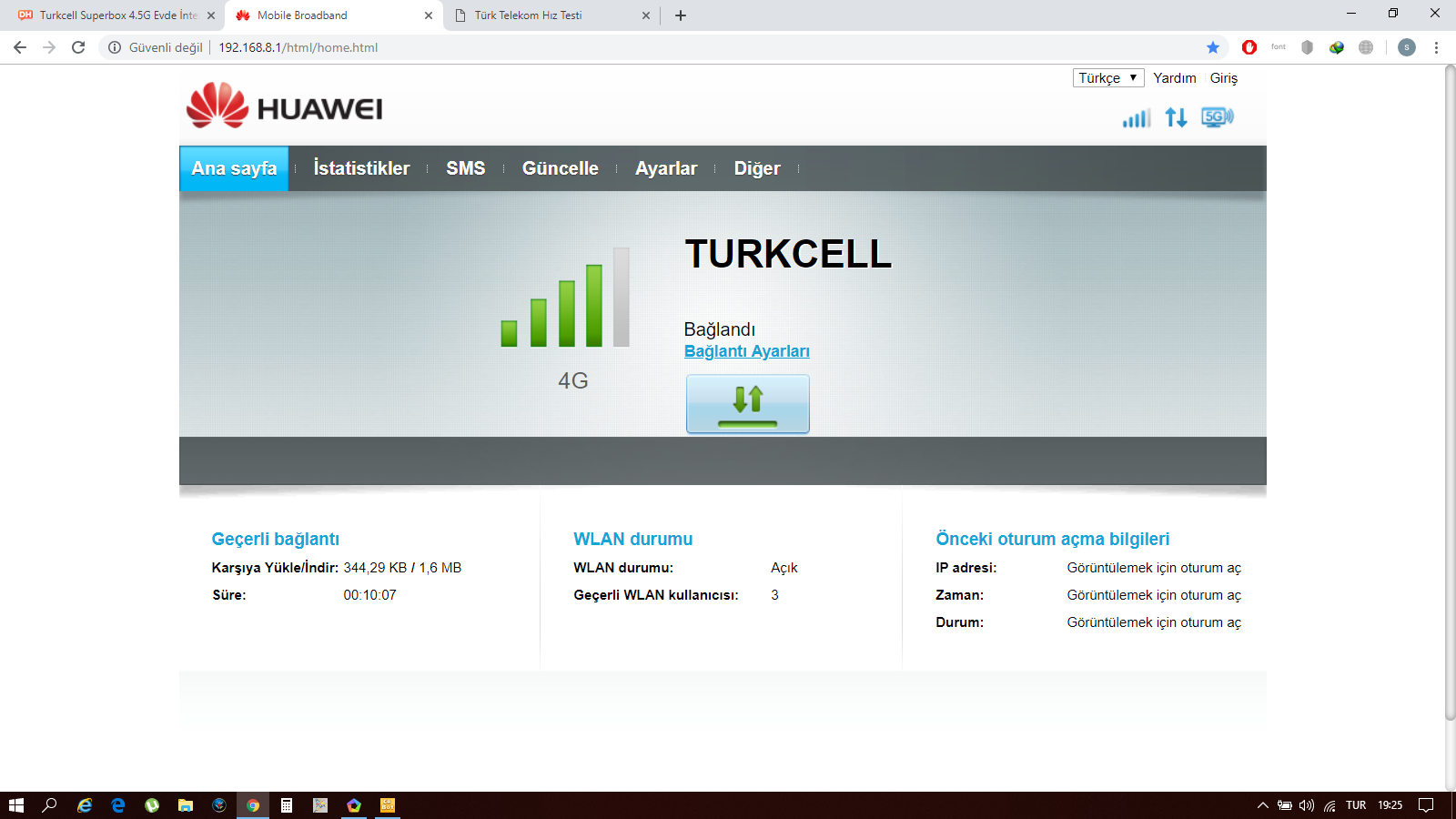The image size is (1456, 819).
Task: Open Windows taskbar search
Action: (x=50, y=805)
